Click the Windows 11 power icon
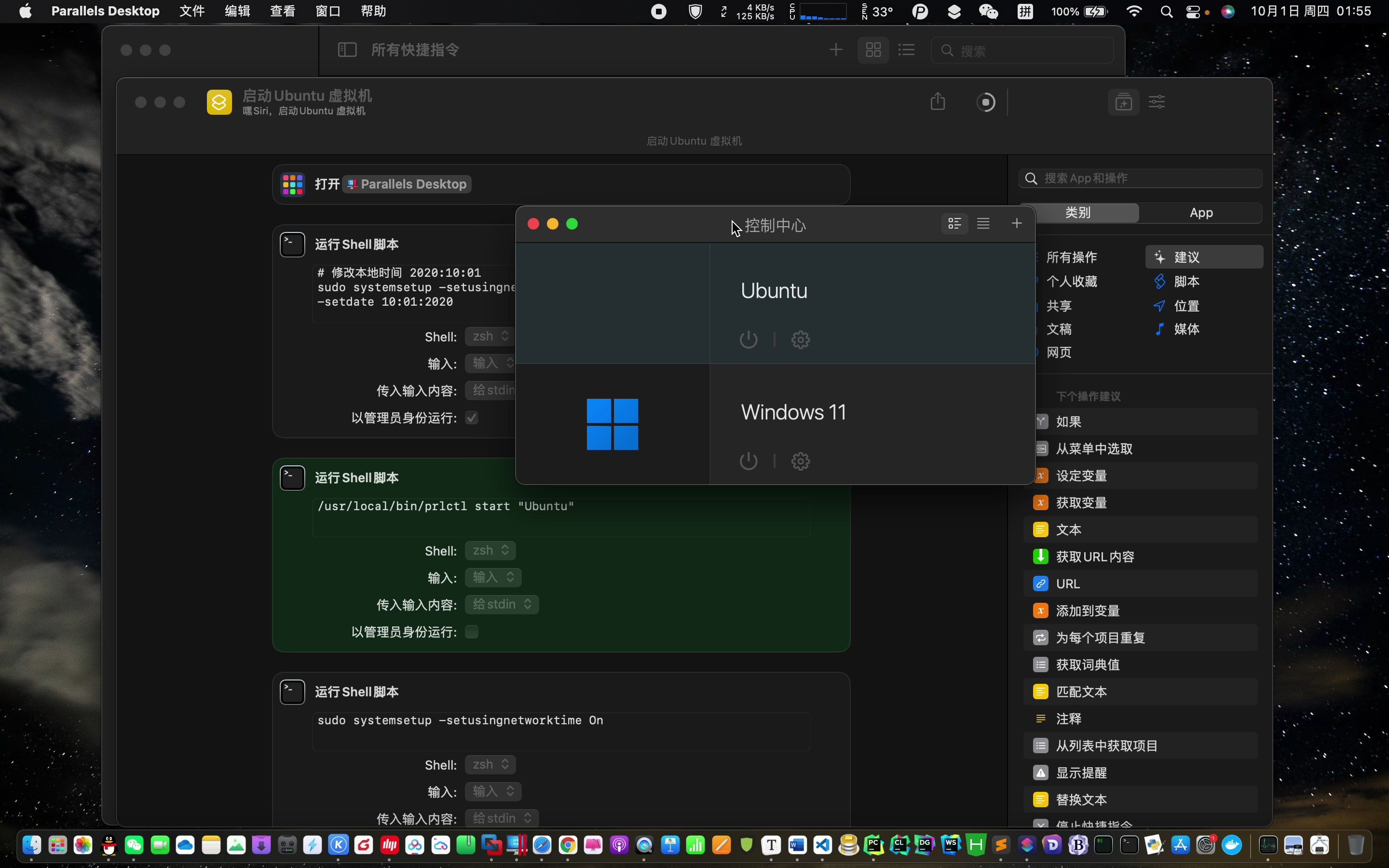The height and width of the screenshot is (868, 1389). click(749, 461)
